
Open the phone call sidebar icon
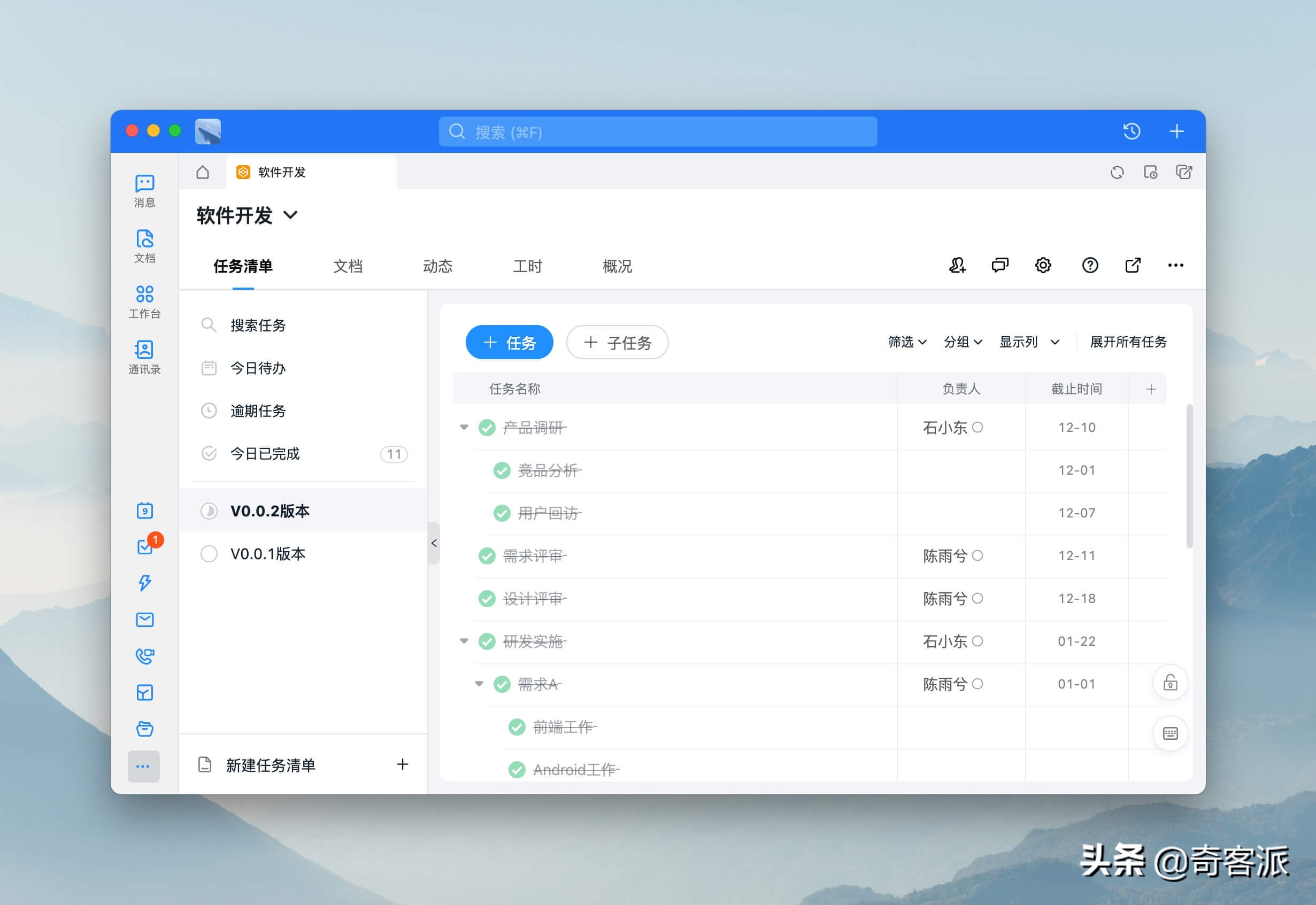coord(144,656)
